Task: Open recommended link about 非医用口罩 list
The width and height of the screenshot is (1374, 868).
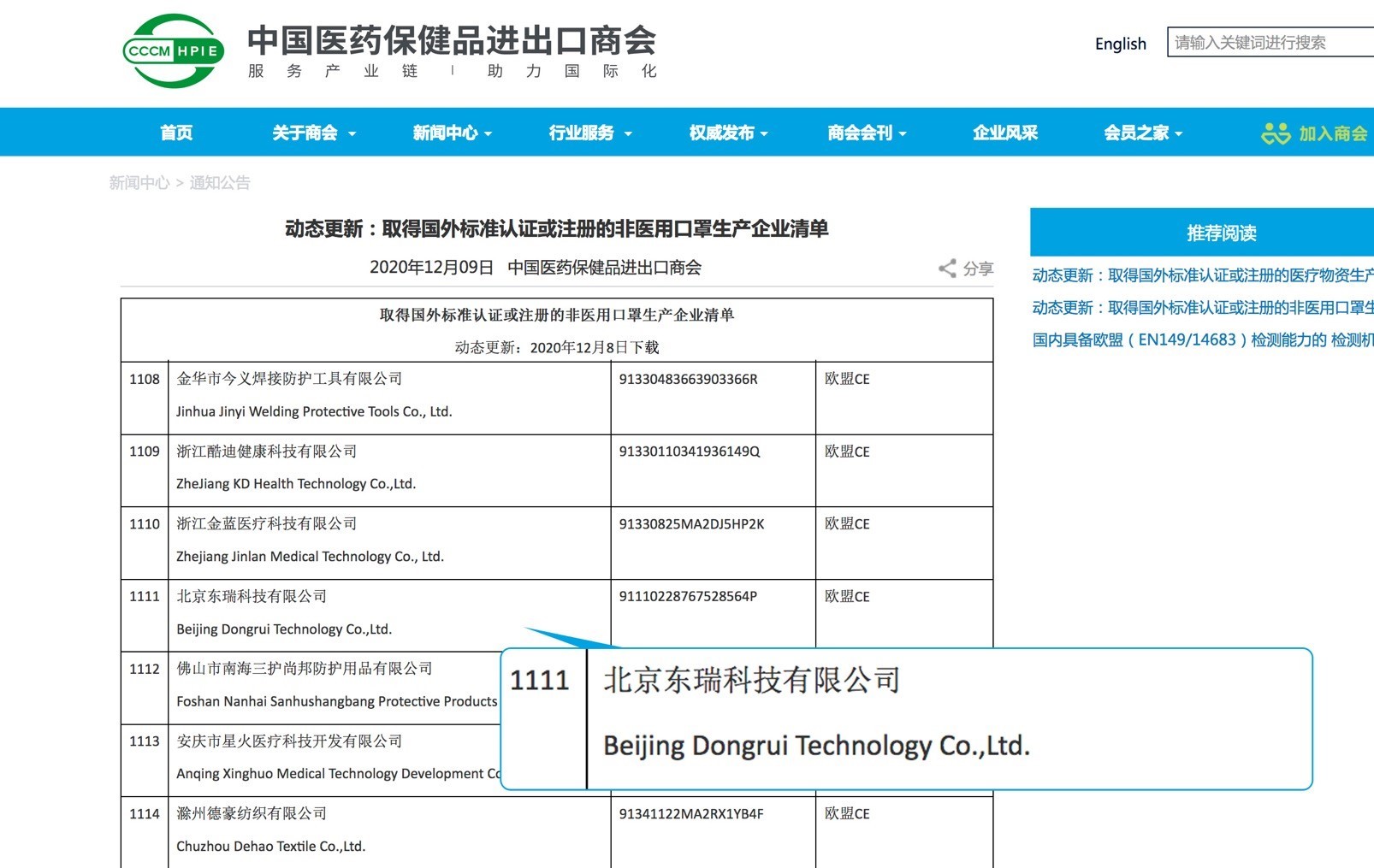Action: [1202, 308]
